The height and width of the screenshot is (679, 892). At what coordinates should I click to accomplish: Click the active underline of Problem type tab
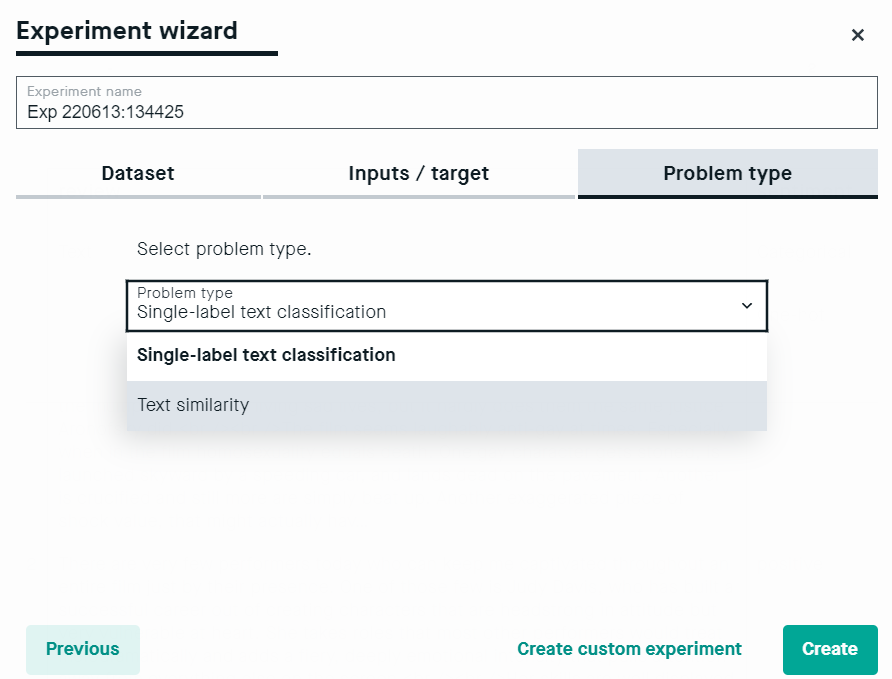click(x=728, y=197)
